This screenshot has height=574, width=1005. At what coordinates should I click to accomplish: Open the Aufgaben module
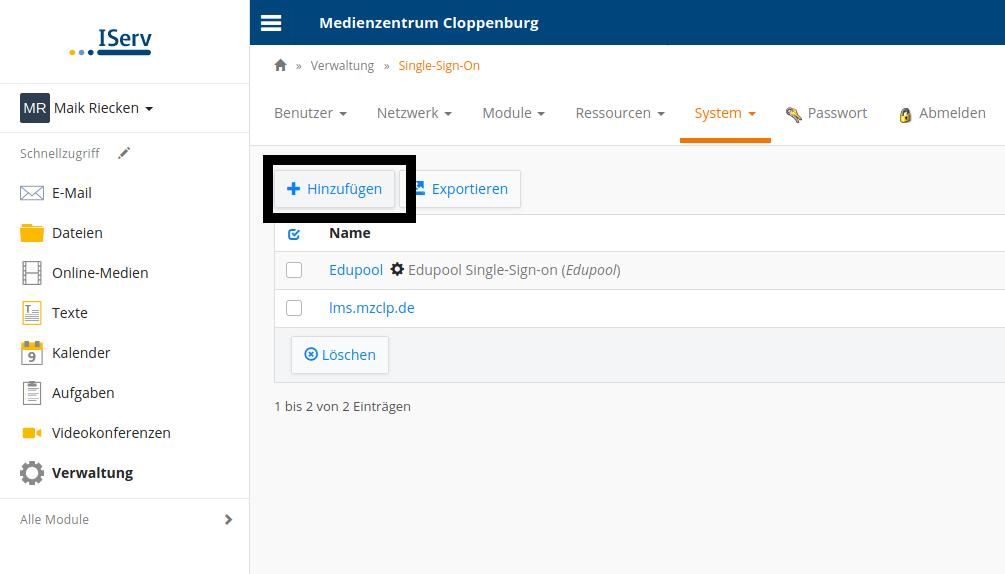click(x=82, y=393)
